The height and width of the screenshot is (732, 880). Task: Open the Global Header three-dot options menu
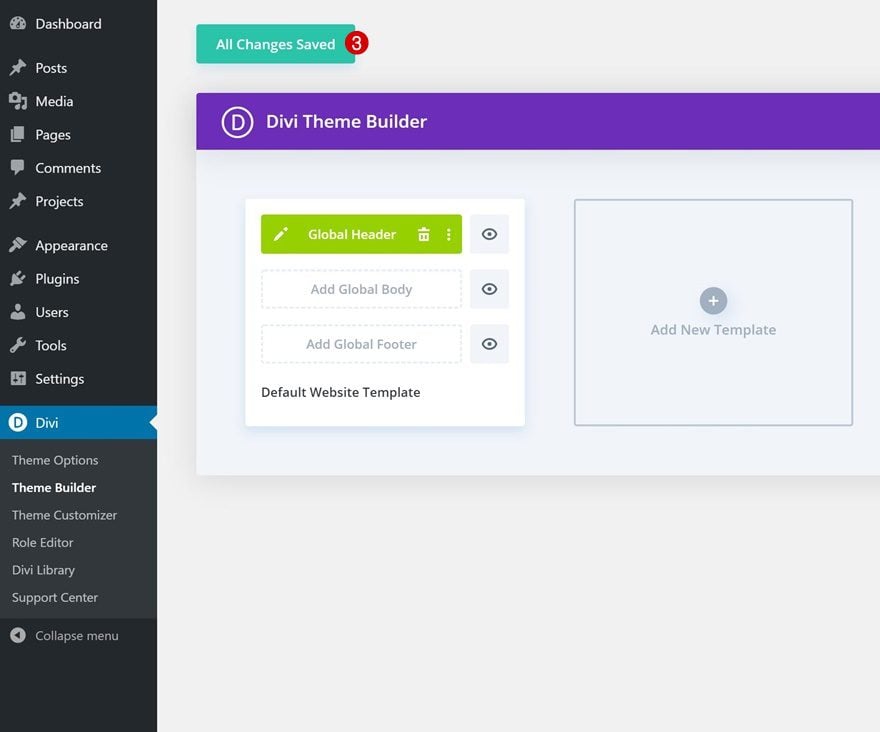[x=448, y=234]
